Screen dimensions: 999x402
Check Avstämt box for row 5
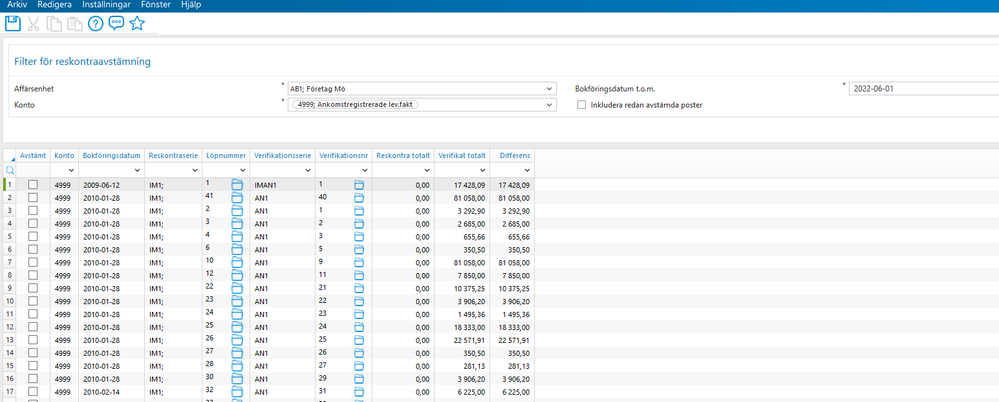(x=34, y=237)
